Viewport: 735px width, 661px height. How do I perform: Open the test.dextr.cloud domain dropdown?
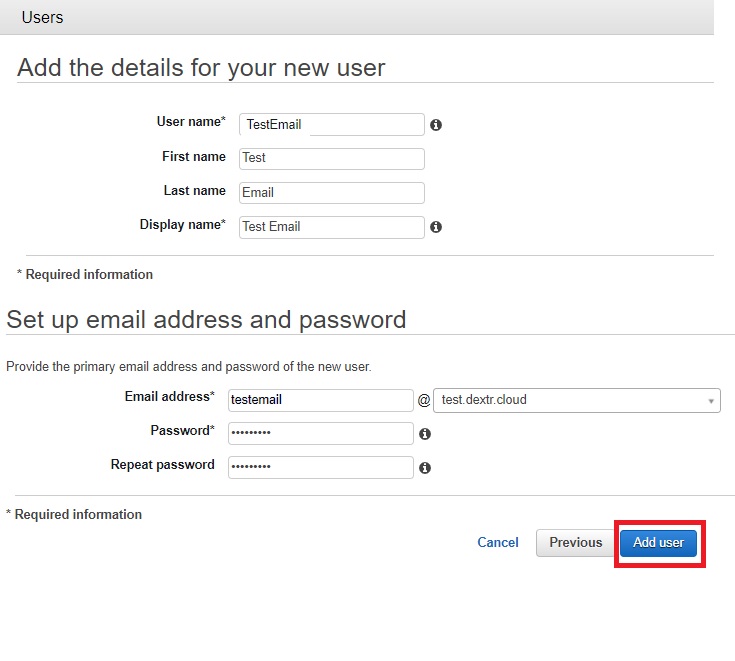coord(577,400)
